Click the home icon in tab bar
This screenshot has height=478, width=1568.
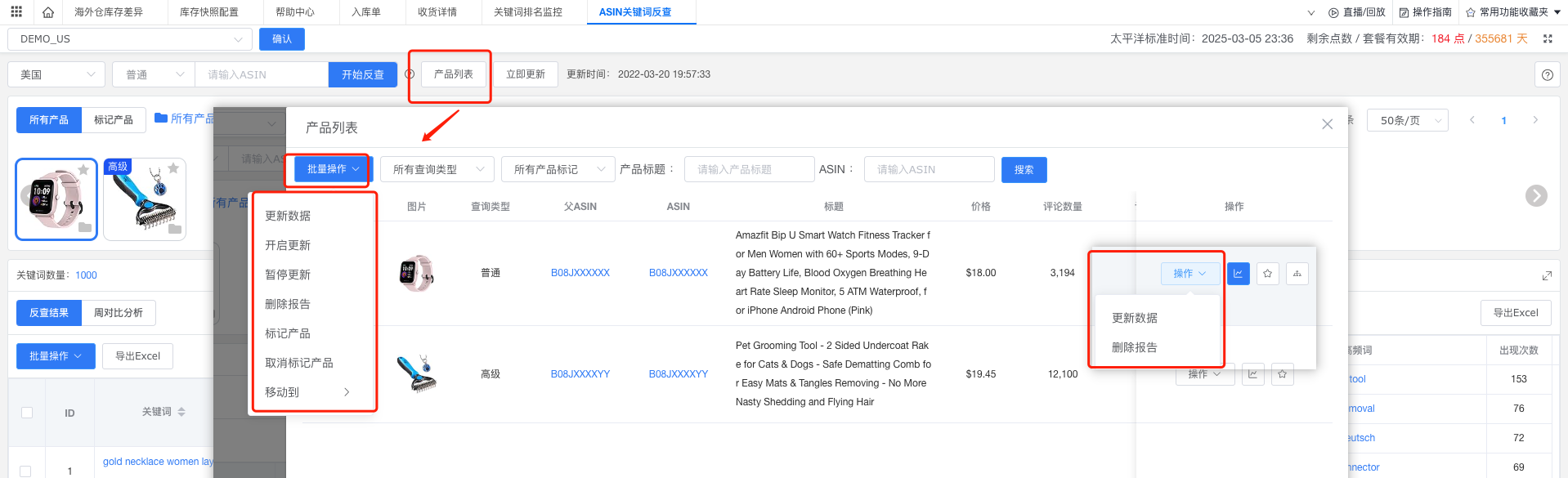click(48, 12)
